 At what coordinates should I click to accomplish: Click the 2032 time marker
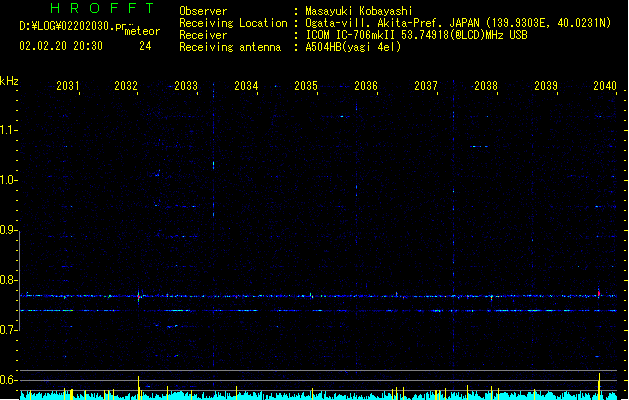point(126,86)
